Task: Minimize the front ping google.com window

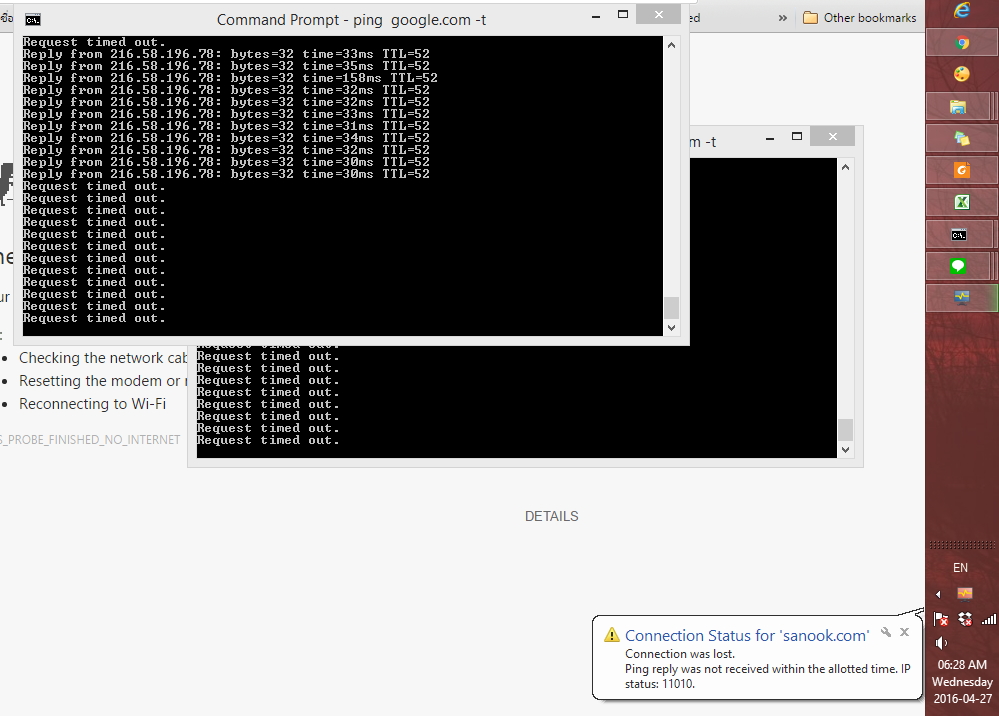Action: click(596, 17)
